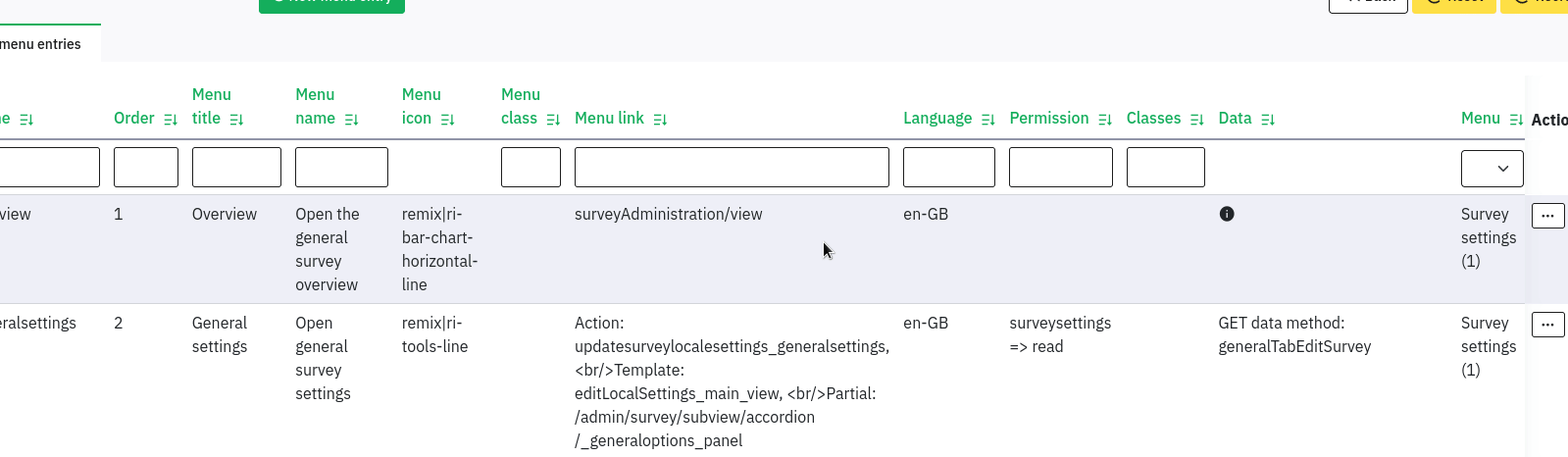Click the info icon in the Overview row
Screen dimensions: 1568x457
tap(1227, 214)
